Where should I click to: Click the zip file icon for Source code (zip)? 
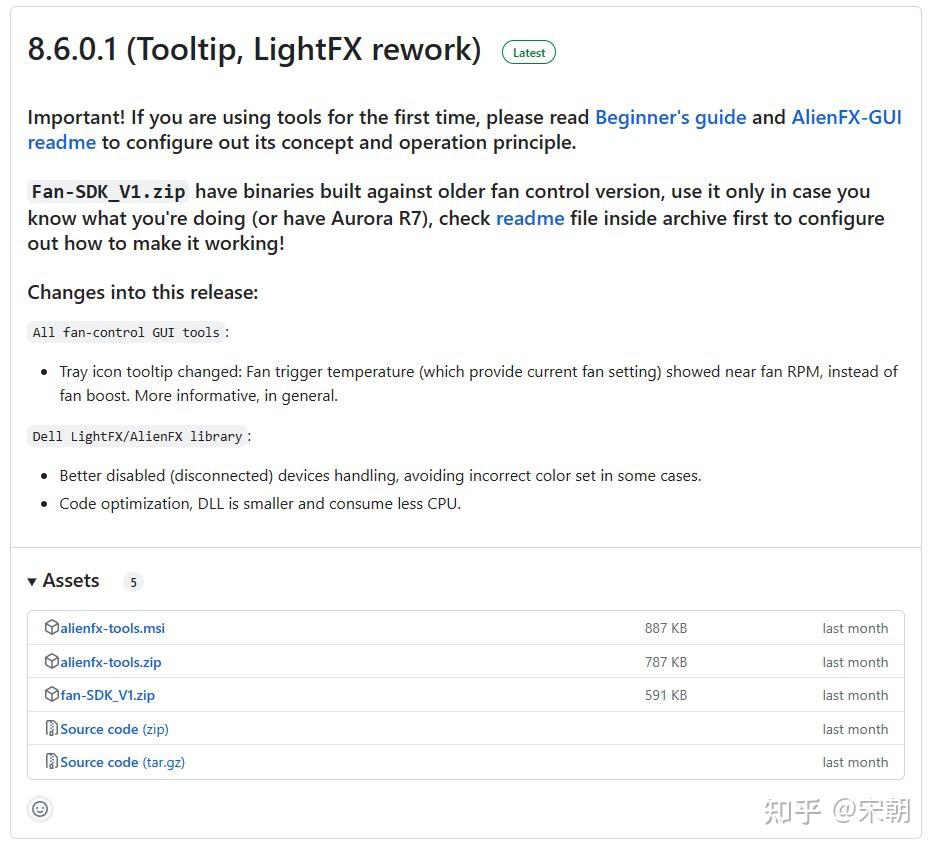pyautogui.click(x=52, y=729)
